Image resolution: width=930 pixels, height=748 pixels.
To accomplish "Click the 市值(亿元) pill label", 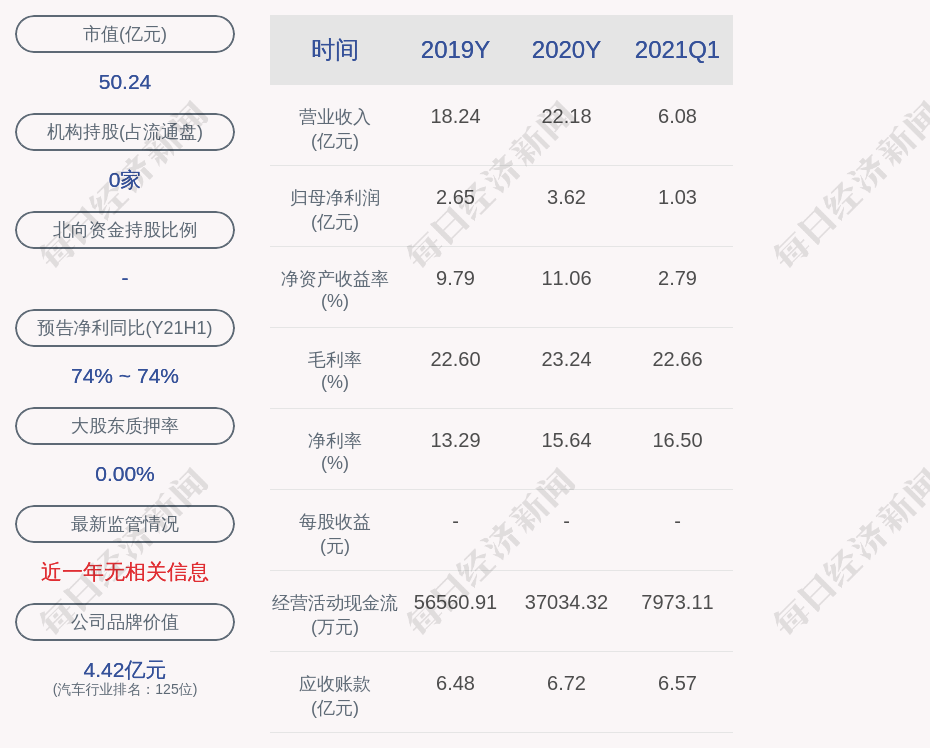I will 125,34.
